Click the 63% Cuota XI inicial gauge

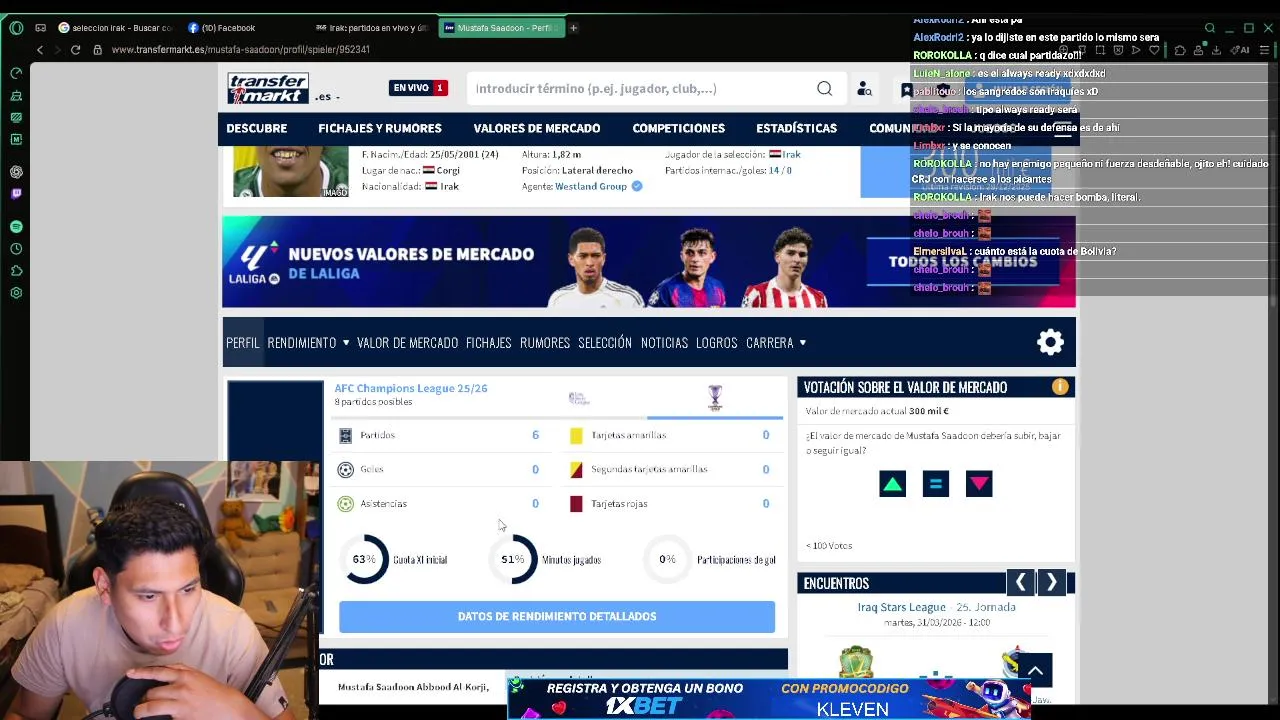tap(364, 559)
